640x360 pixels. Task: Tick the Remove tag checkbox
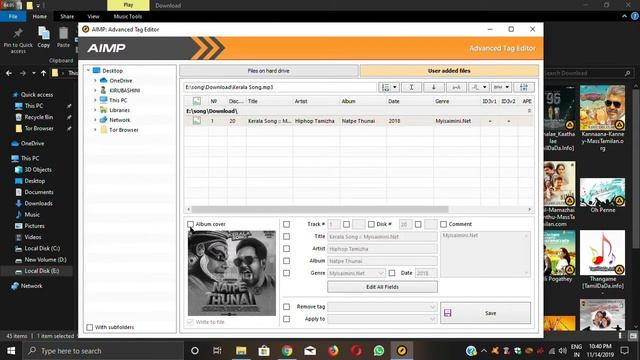[x=287, y=307]
